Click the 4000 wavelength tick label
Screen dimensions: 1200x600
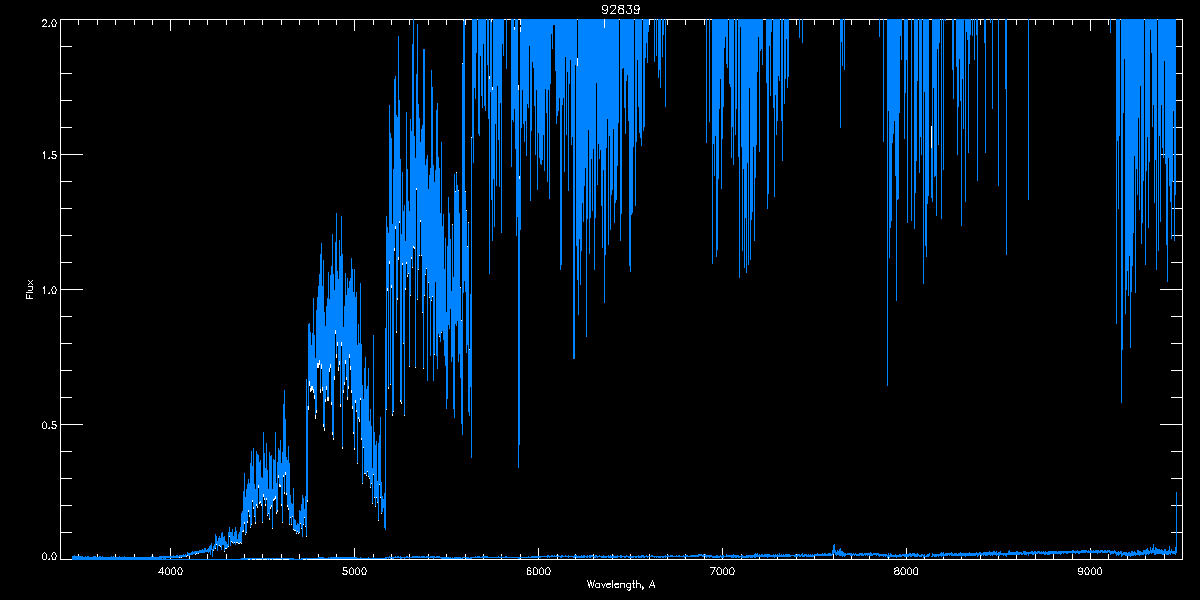(170, 572)
